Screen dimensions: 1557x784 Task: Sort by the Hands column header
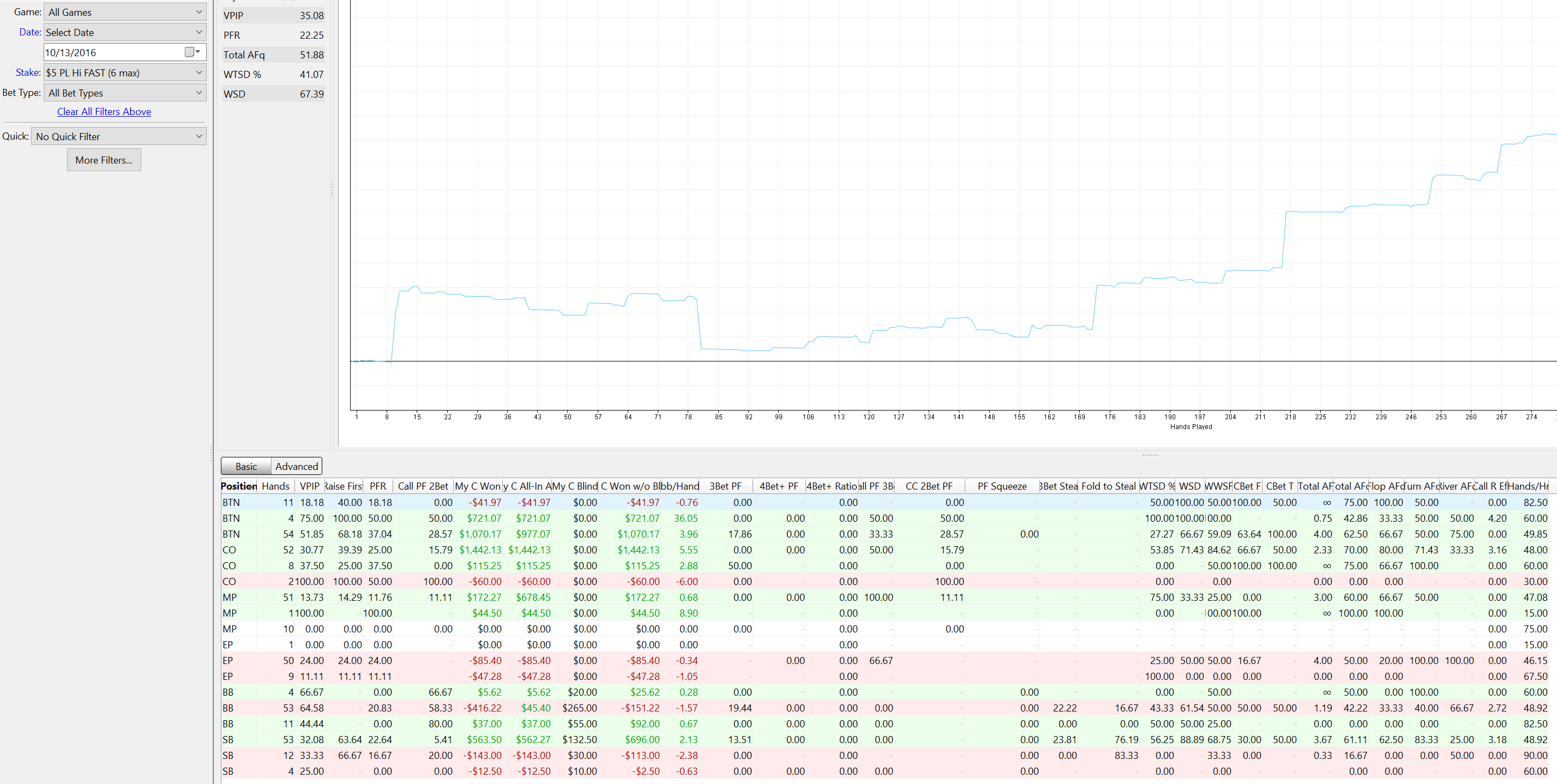[x=275, y=486]
